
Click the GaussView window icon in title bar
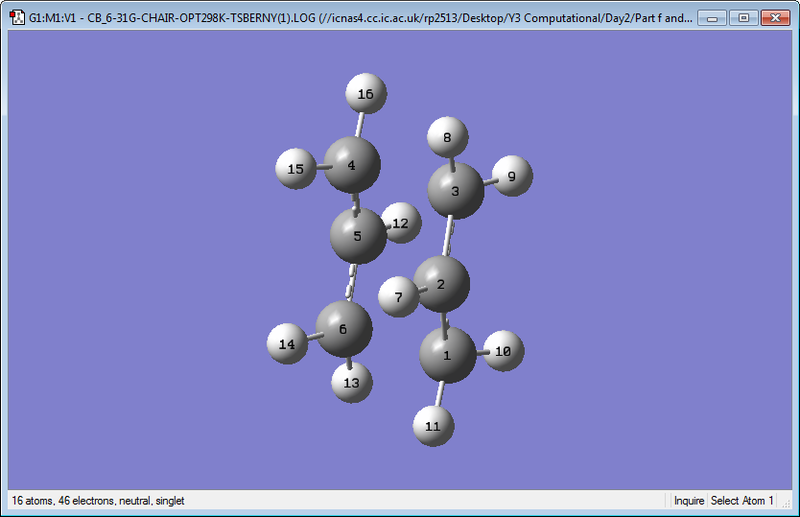click(x=17, y=17)
